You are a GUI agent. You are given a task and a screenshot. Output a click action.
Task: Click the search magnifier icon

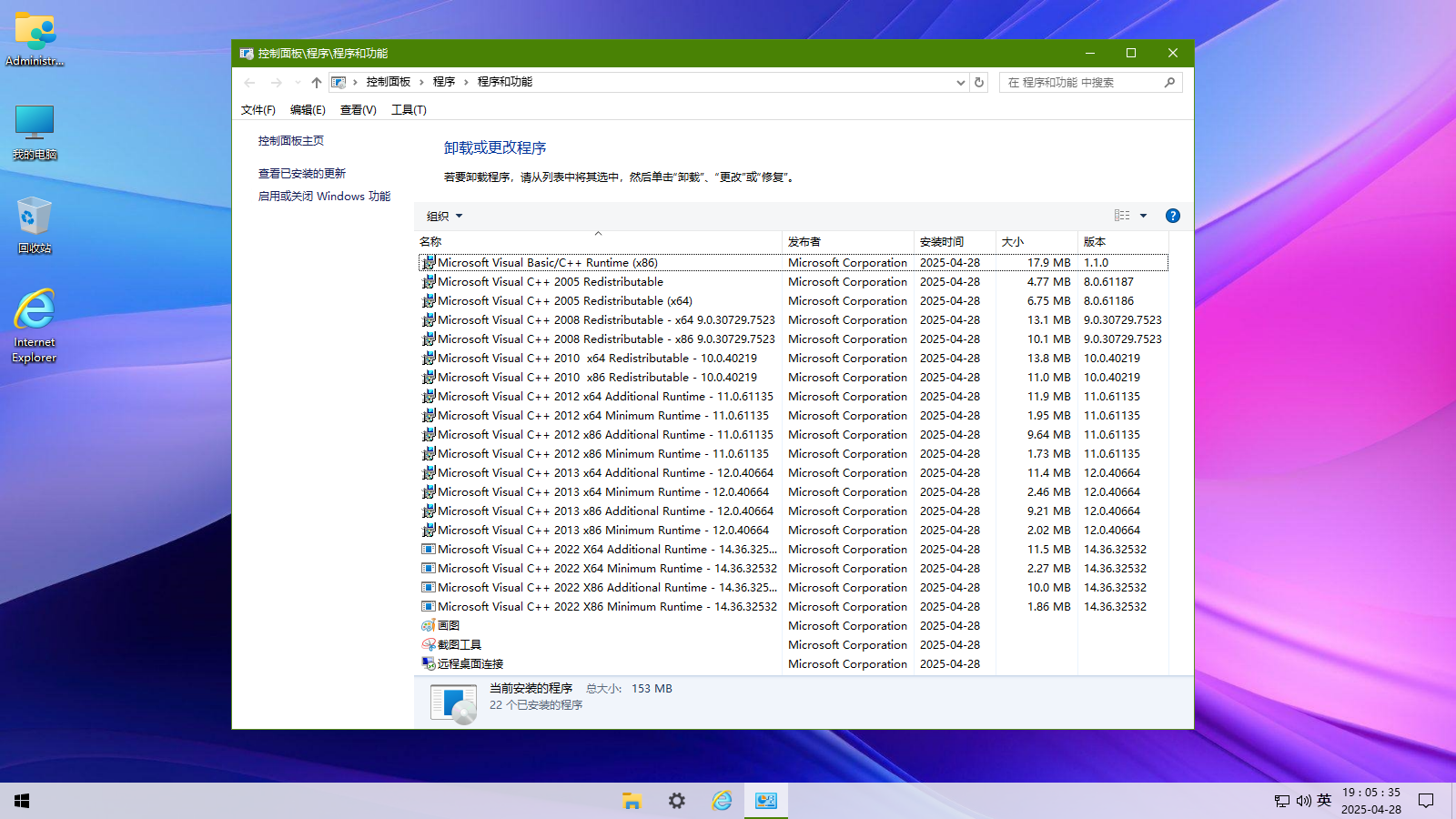(x=1169, y=82)
